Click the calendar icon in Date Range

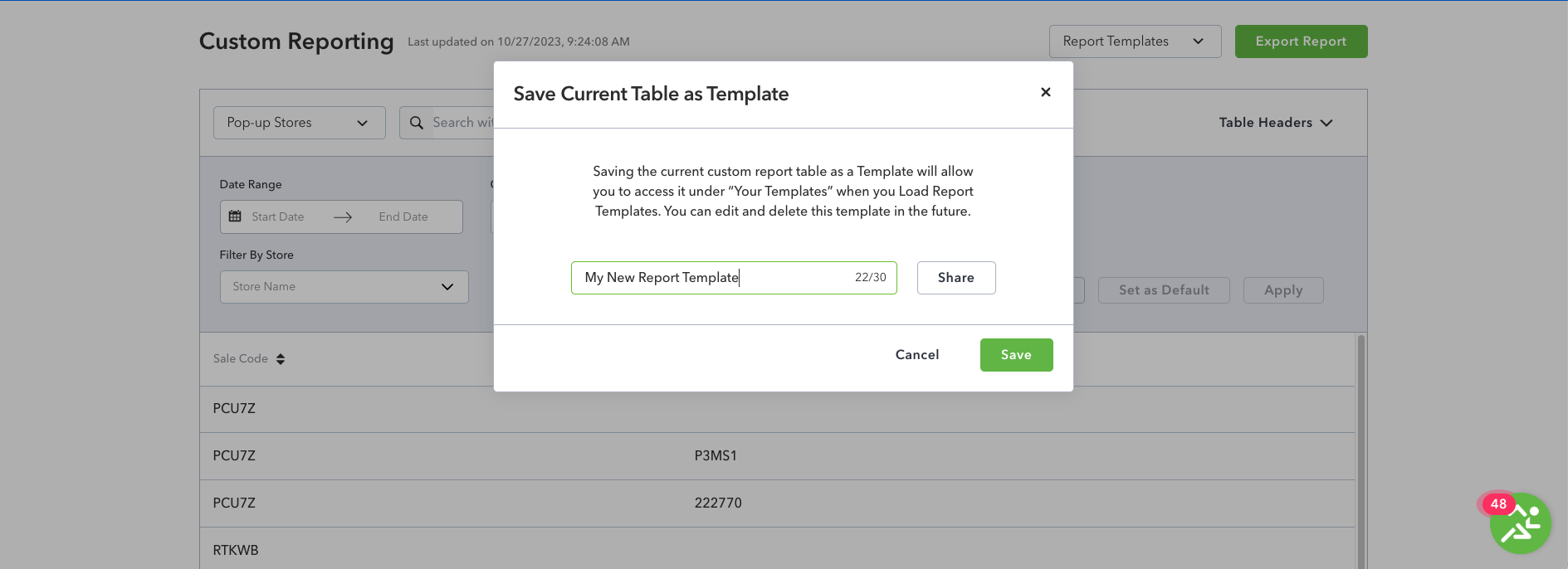tap(235, 216)
